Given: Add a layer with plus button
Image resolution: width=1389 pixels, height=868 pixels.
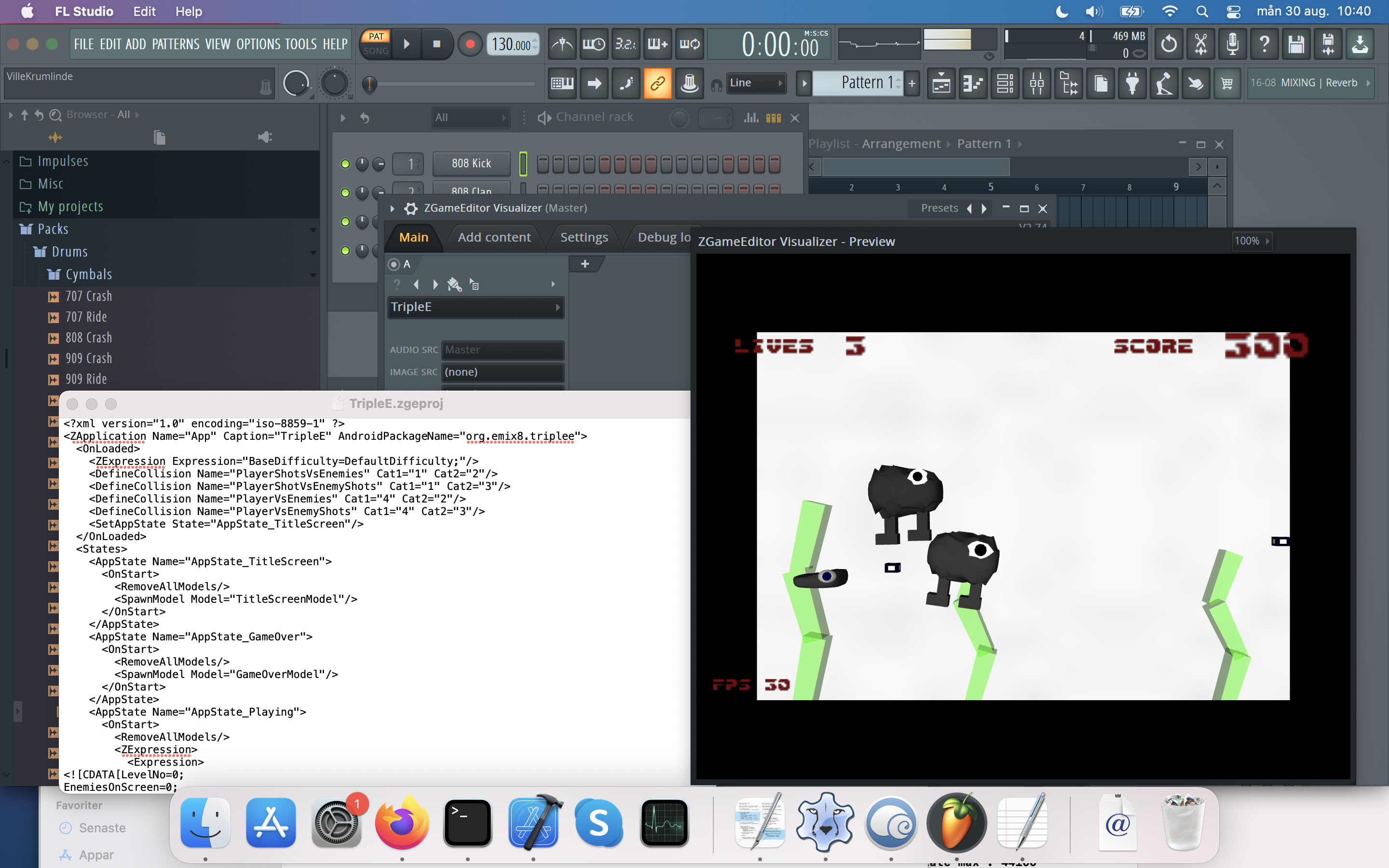Looking at the screenshot, I should [x=585, y=264].
